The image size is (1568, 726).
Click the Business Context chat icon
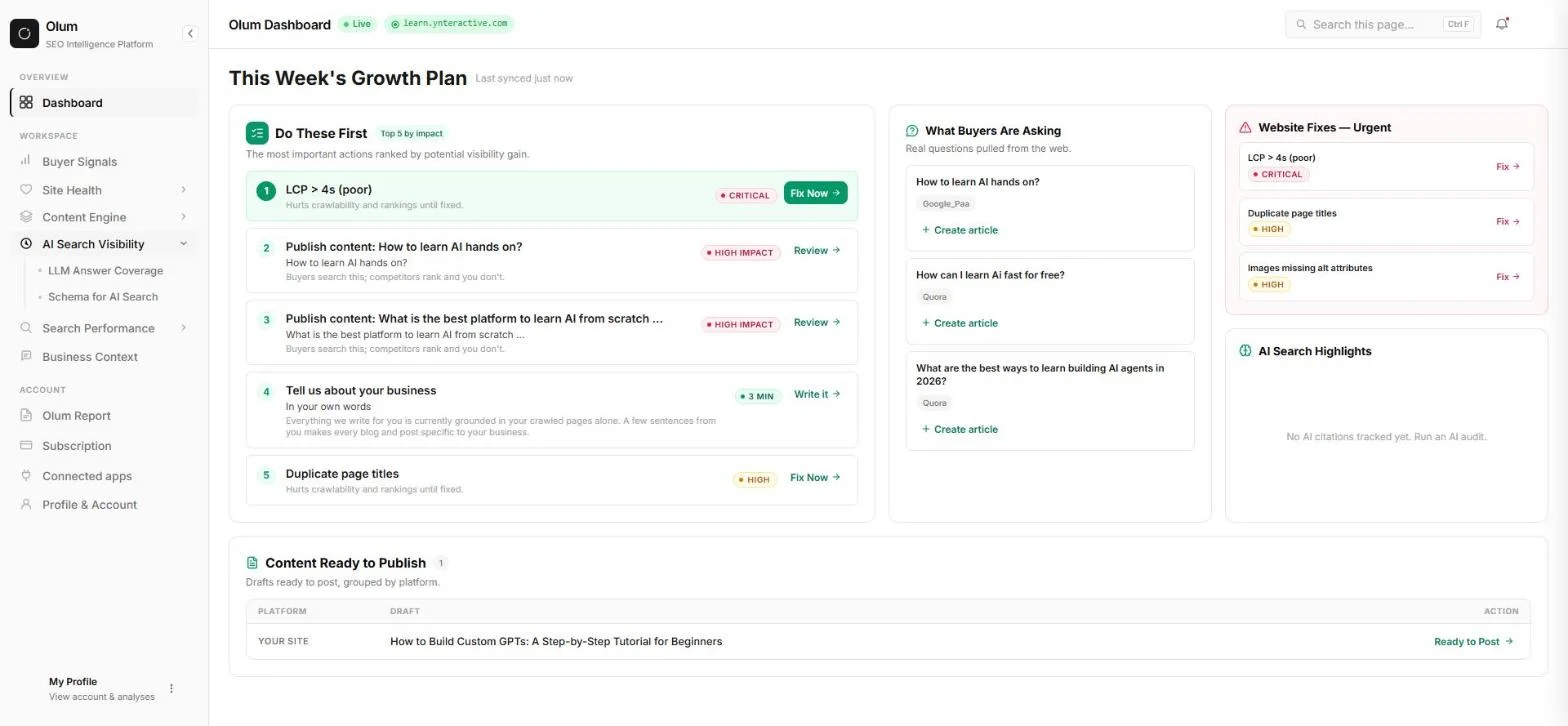coord(26,356)
